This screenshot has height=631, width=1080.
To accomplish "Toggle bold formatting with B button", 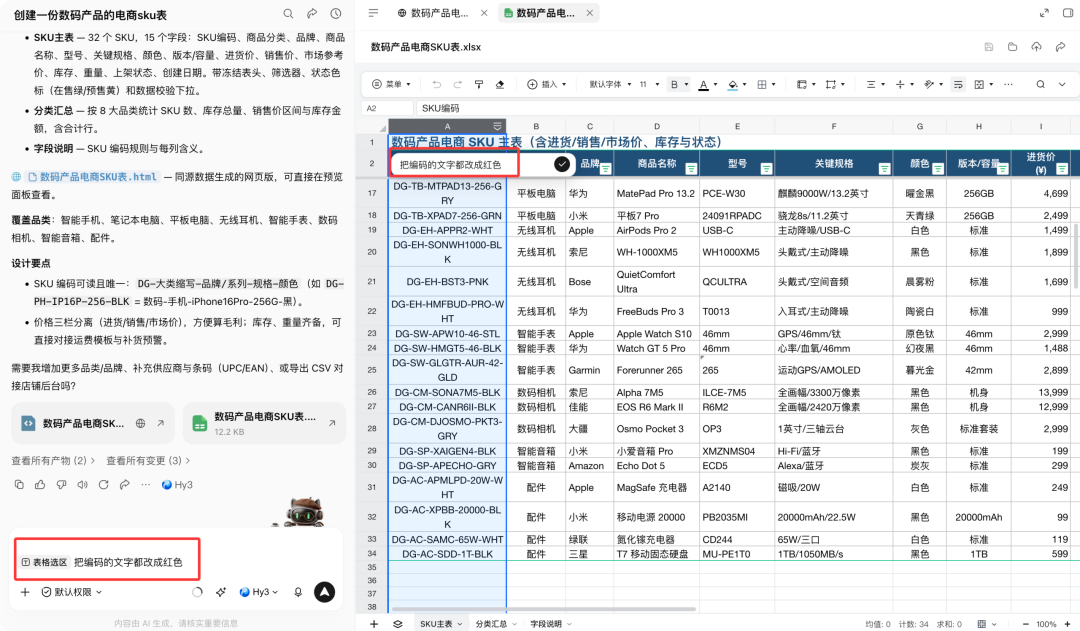I will click(674, 84).
